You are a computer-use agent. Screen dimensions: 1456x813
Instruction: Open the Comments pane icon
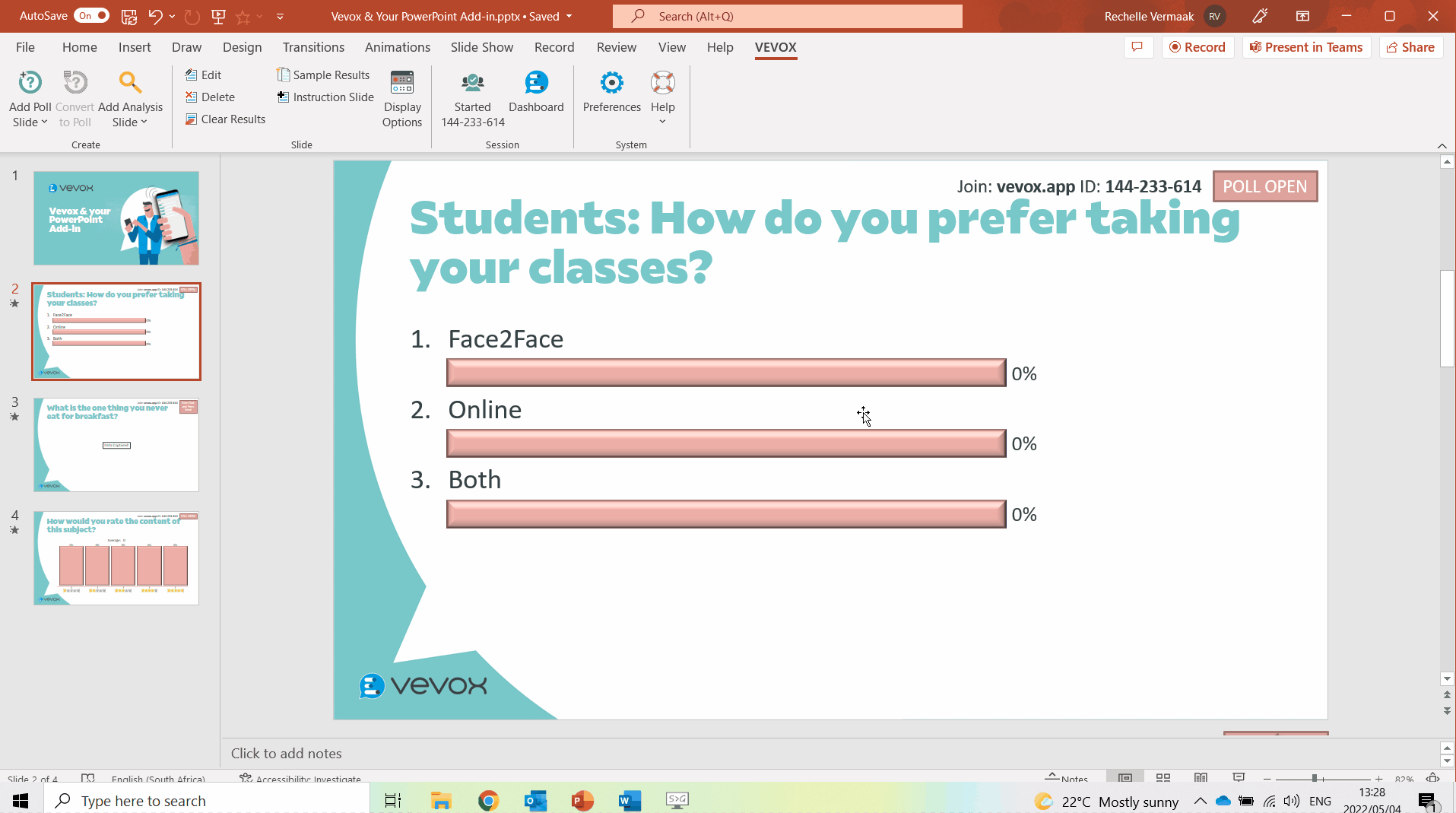[1138, 47]
